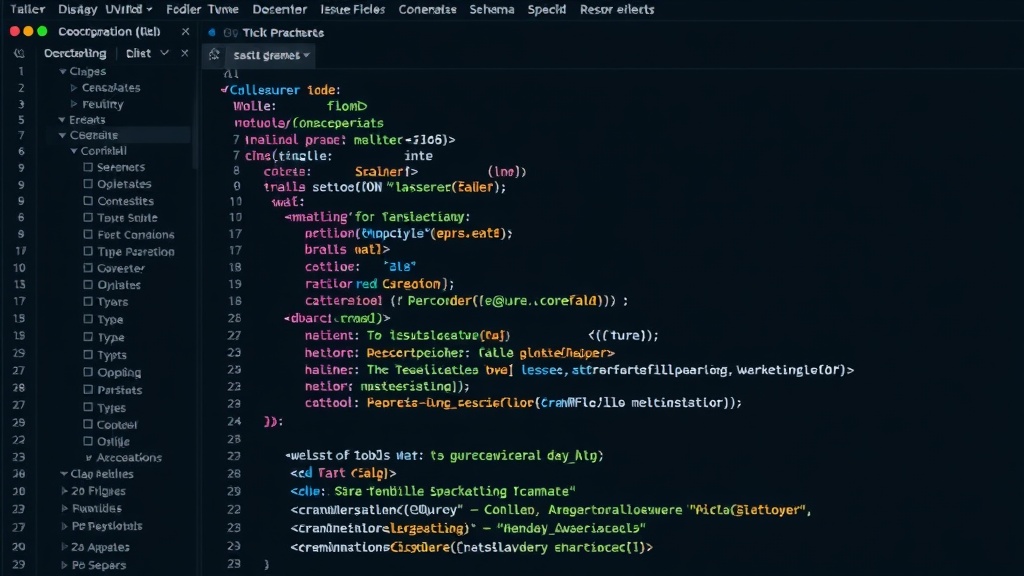
Task: Expand the Censalates tree node
Action: tap(74, 87)
